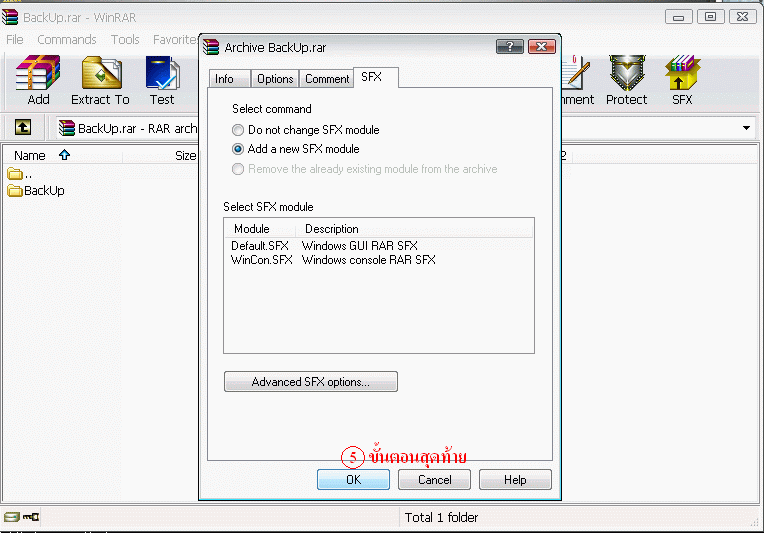Click the Comment toolbar icon in WinRAR
Image resolution: width=764 pixels, height=533 pixels.
(x=578, y=80)
